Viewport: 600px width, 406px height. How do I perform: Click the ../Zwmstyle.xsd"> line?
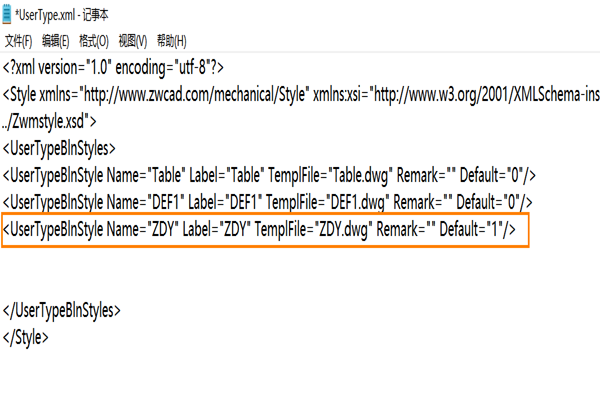point(49,122)
